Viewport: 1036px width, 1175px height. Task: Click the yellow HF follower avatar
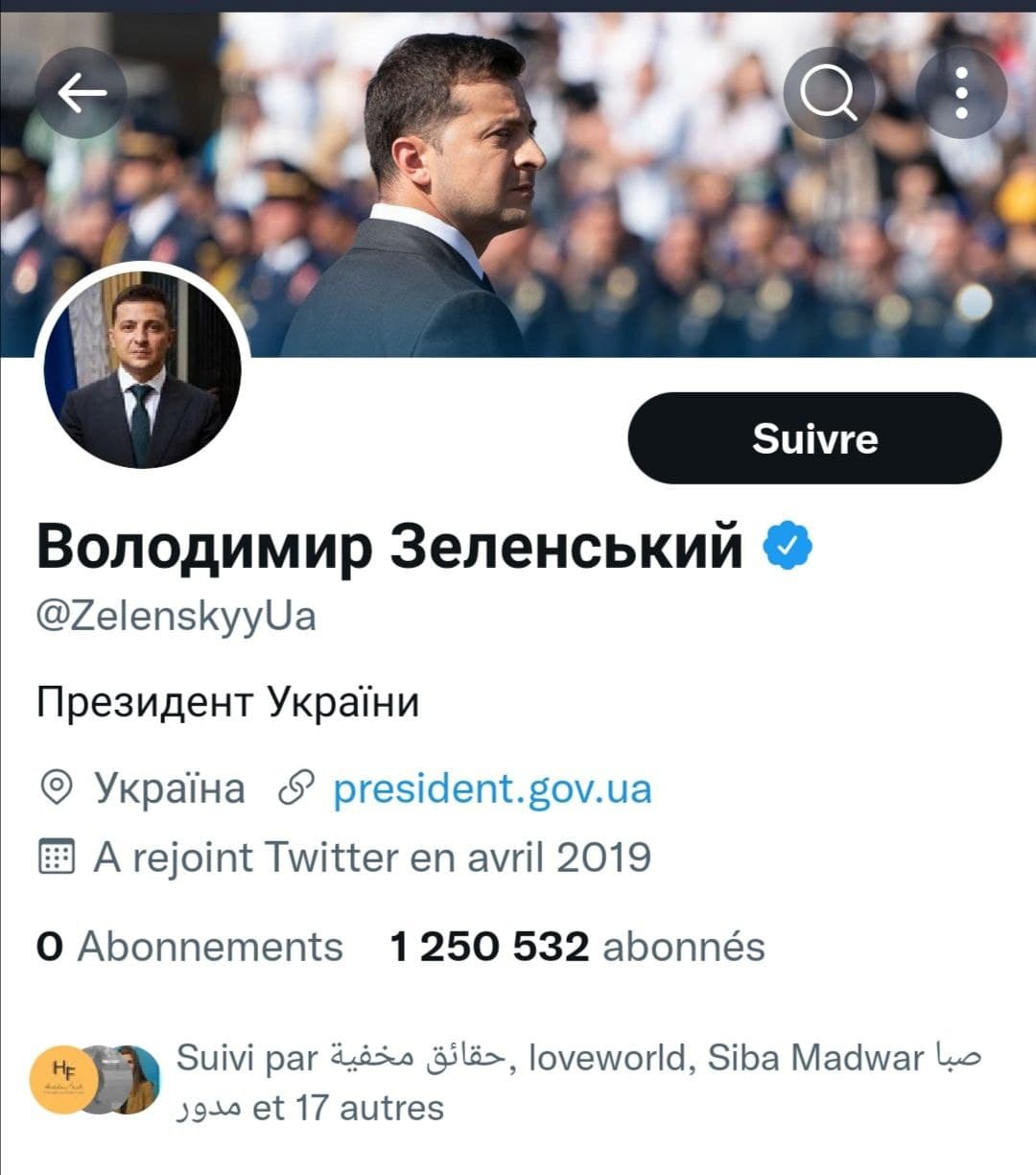coord(65,1079)
